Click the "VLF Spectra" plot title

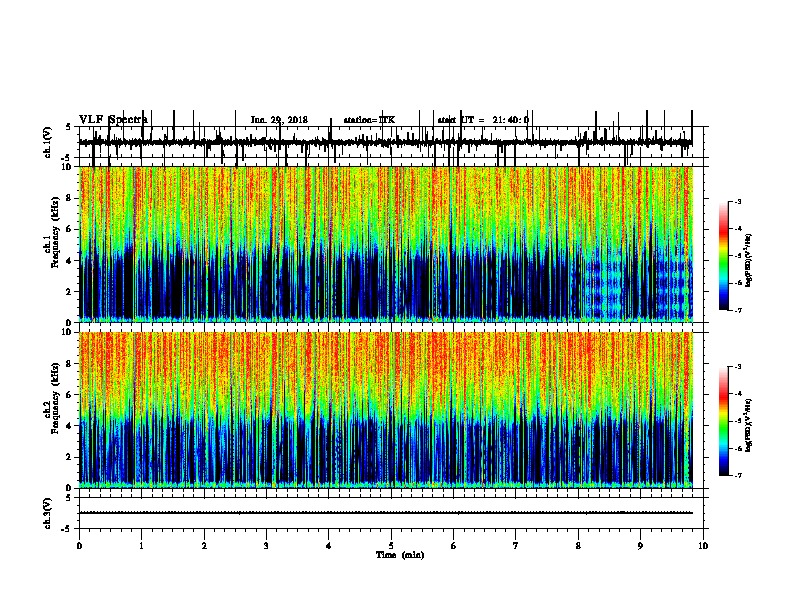[113, 120]
